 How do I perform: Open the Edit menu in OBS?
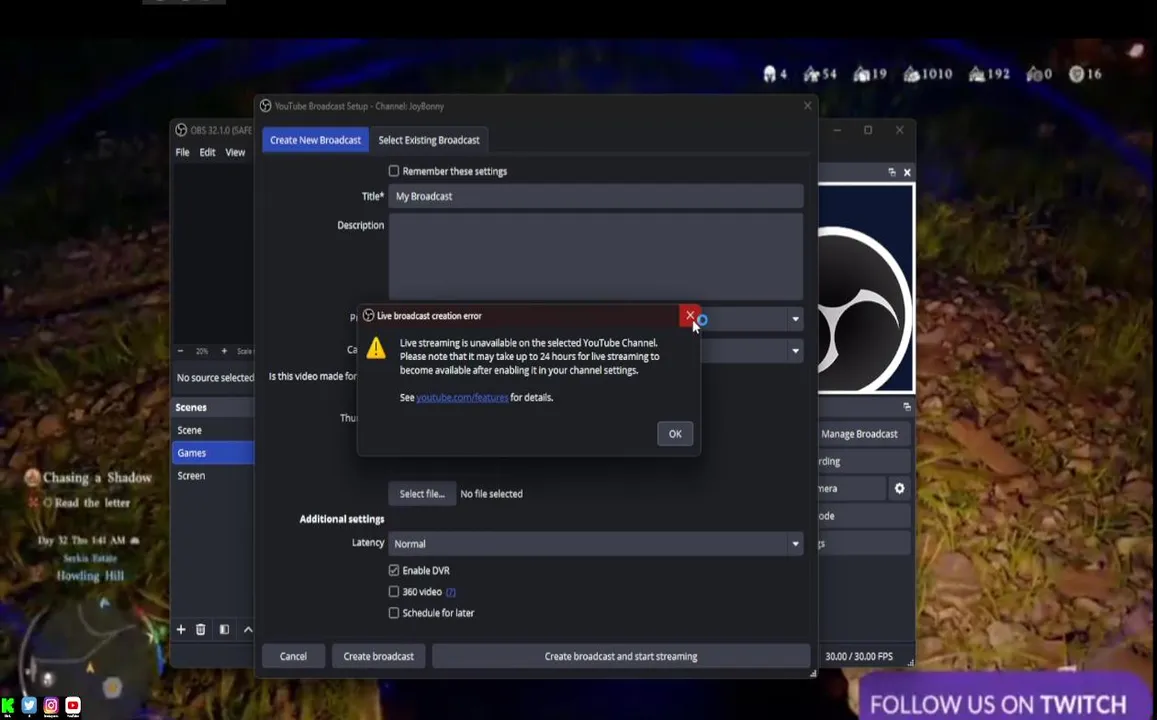pyautogui.click(x=207, y=153)
